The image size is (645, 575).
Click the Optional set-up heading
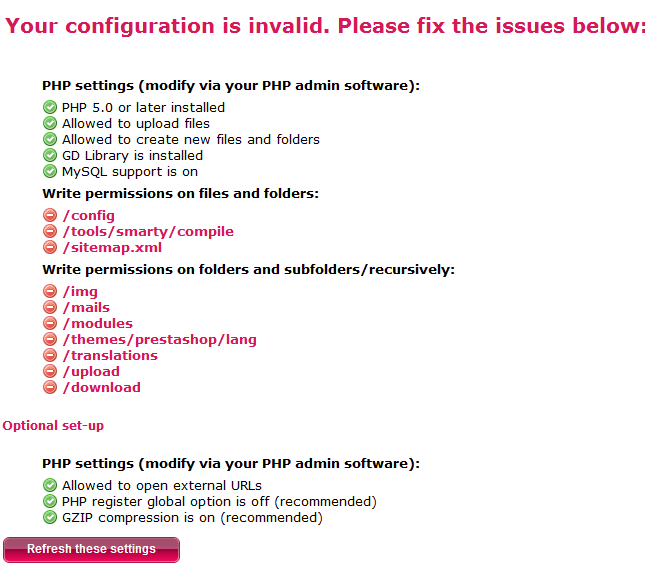point(53,425)
